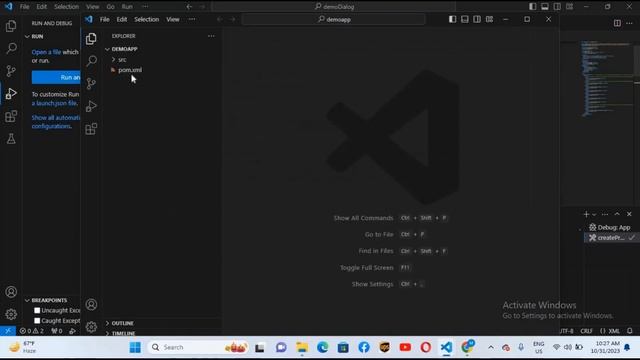Image resolution: width=640 pixels, height=360 pixels.
Task: Open Search view in the demoapp window
Action: (91, 61)
